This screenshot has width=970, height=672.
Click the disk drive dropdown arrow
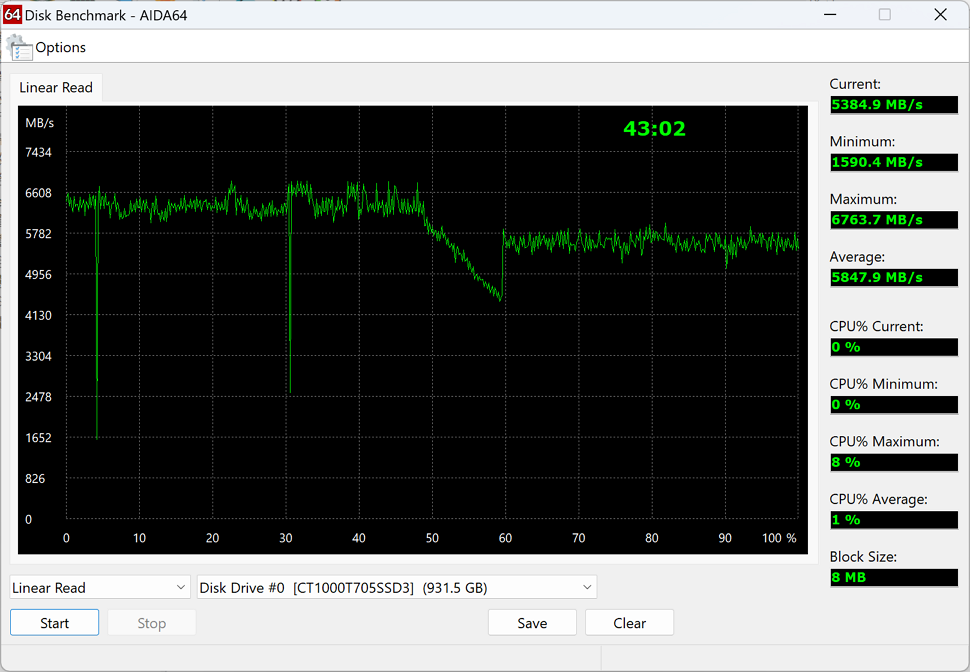point(587,587)
